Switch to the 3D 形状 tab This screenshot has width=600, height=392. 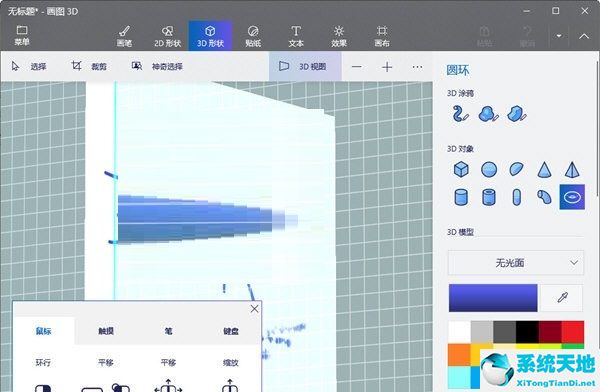(x=210, y=36)
